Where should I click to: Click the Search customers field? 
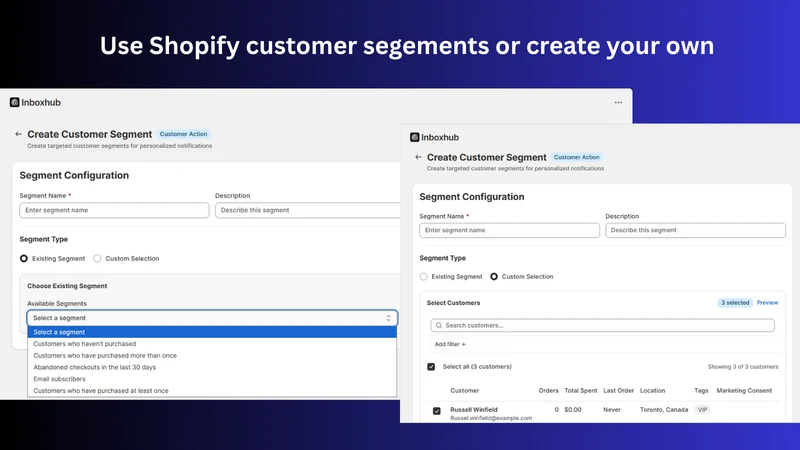pos(603,326)
